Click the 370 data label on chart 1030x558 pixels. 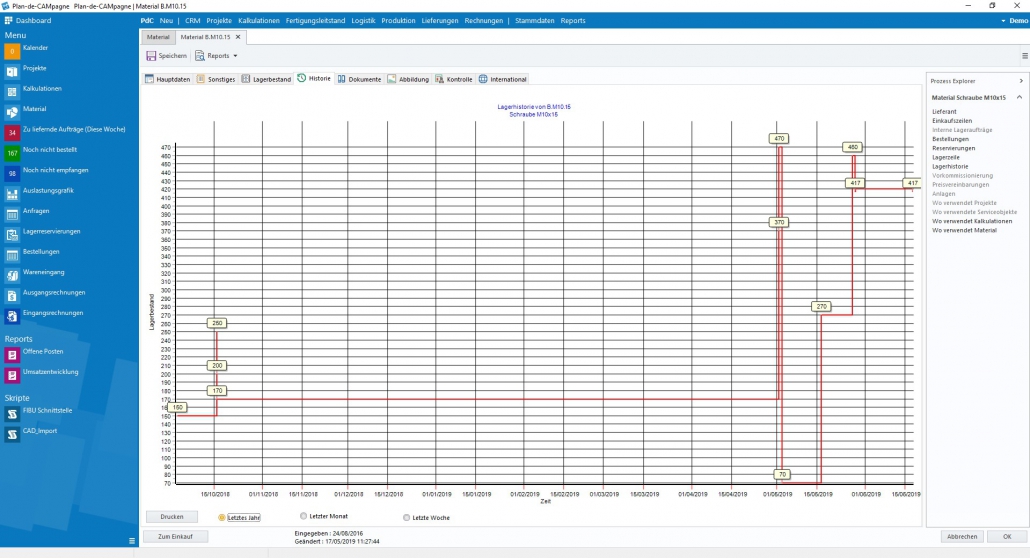point(779,222)
